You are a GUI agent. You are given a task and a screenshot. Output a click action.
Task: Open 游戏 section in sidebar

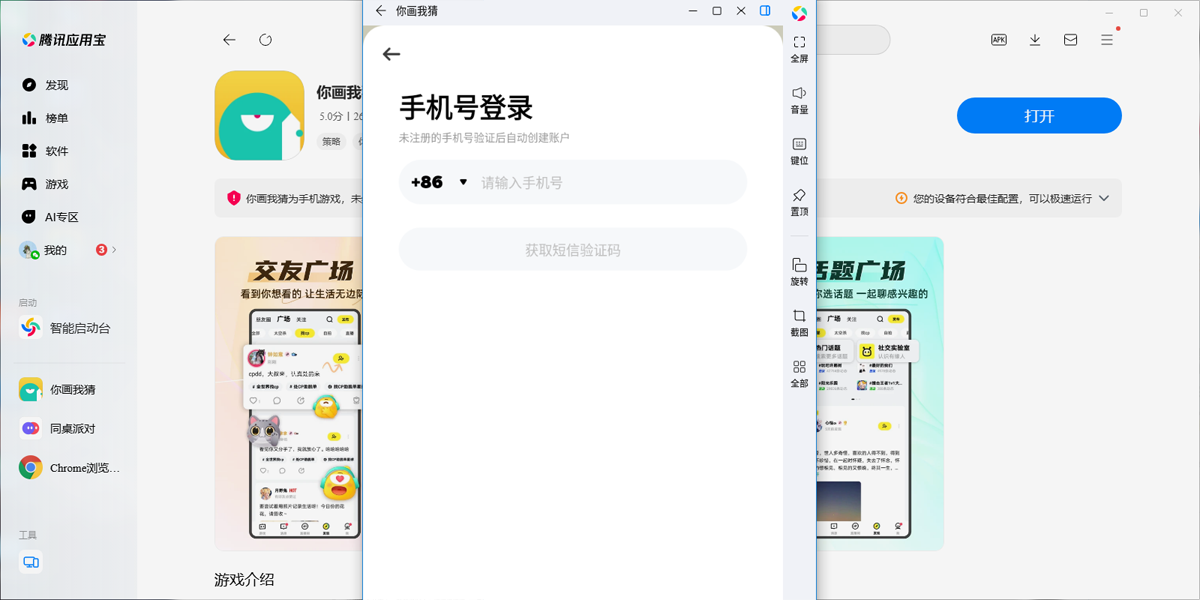pos(46,184)
